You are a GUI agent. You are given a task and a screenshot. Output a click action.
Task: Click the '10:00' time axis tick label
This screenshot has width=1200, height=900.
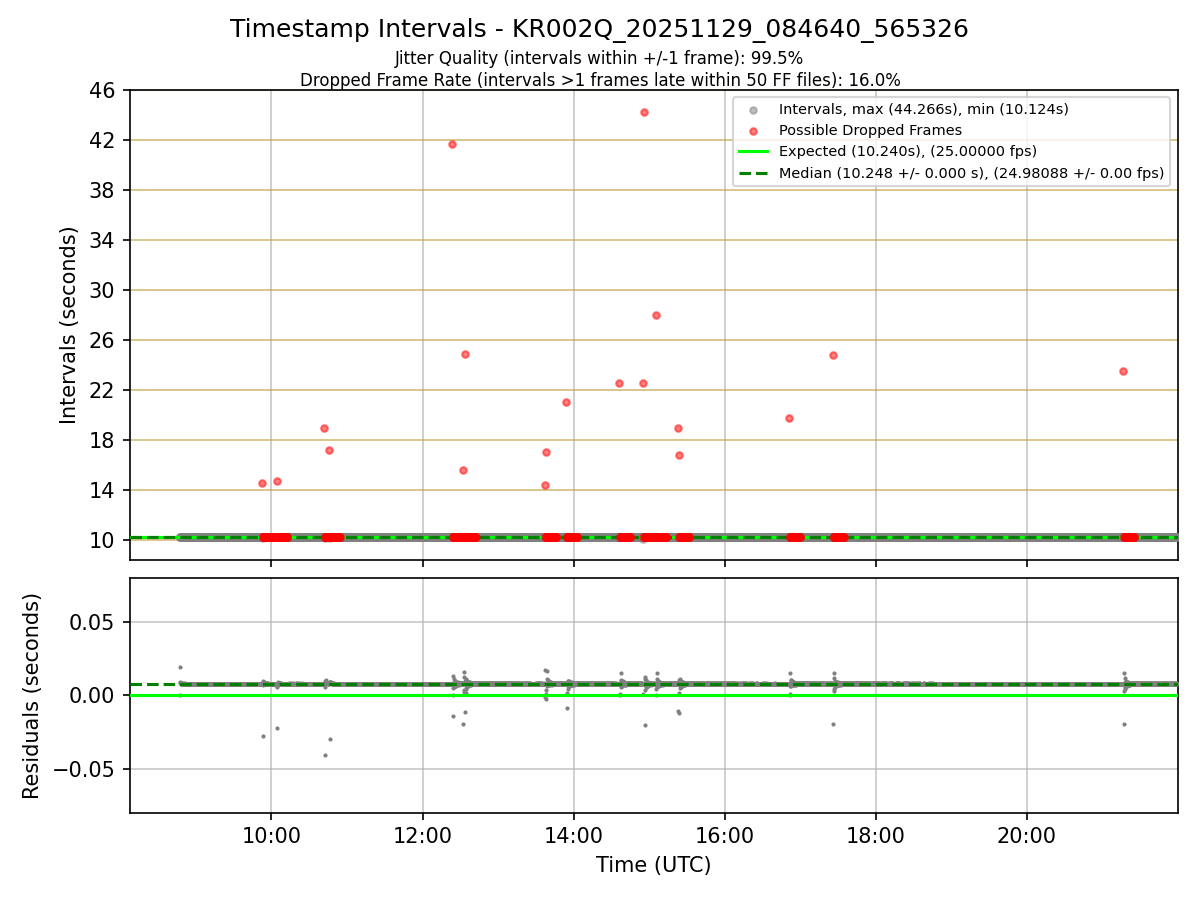pyautogui.click(x=271, y=836)
